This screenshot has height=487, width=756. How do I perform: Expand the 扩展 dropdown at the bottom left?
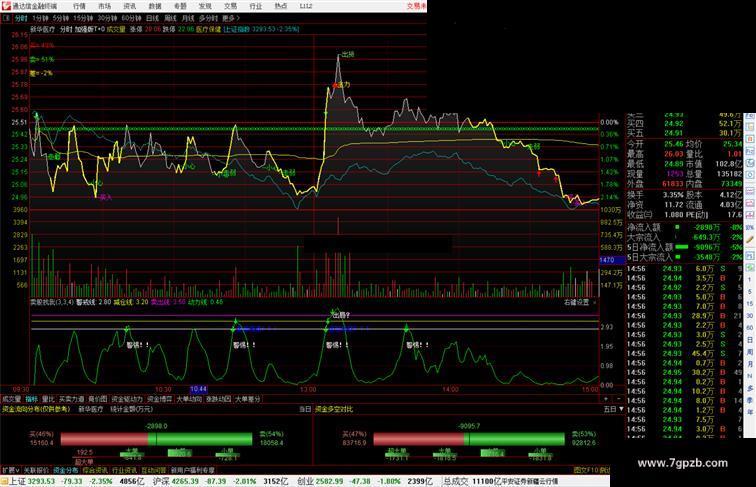click(x=10, y=470)
